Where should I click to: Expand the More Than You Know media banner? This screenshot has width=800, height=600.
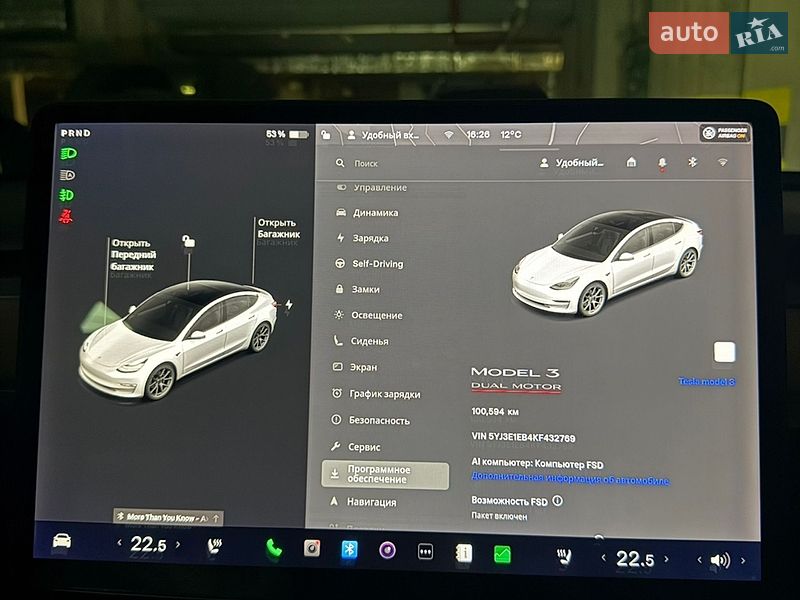tap(168, 517)
